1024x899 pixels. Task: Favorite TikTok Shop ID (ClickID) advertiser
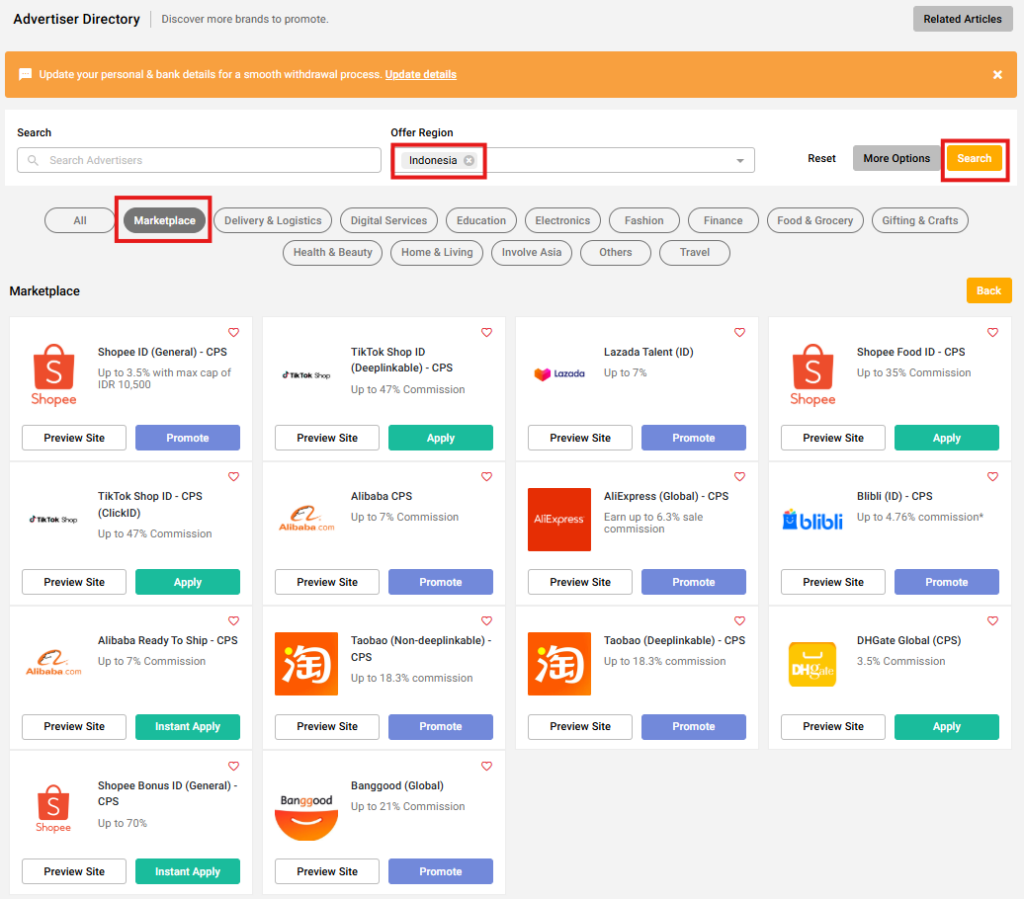pyautogui.click(x=234, y=477)
